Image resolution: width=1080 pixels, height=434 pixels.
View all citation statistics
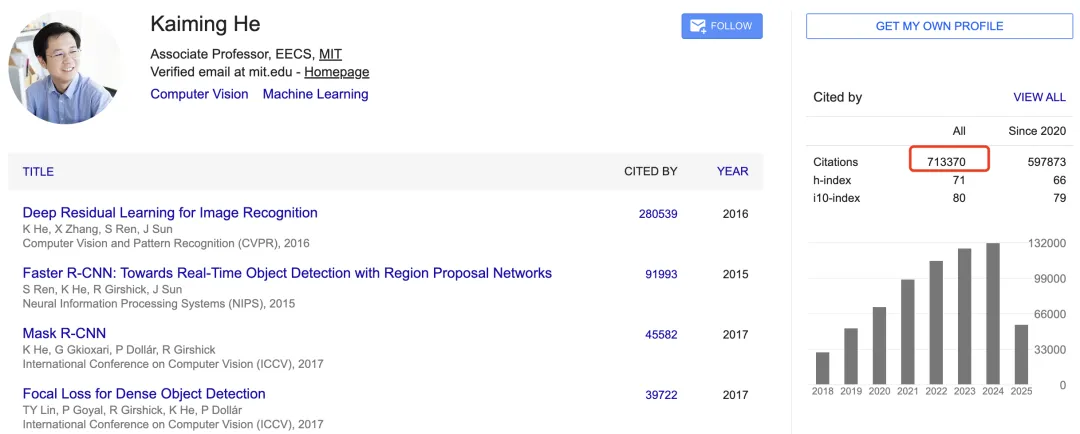[x=1039, y=97]
